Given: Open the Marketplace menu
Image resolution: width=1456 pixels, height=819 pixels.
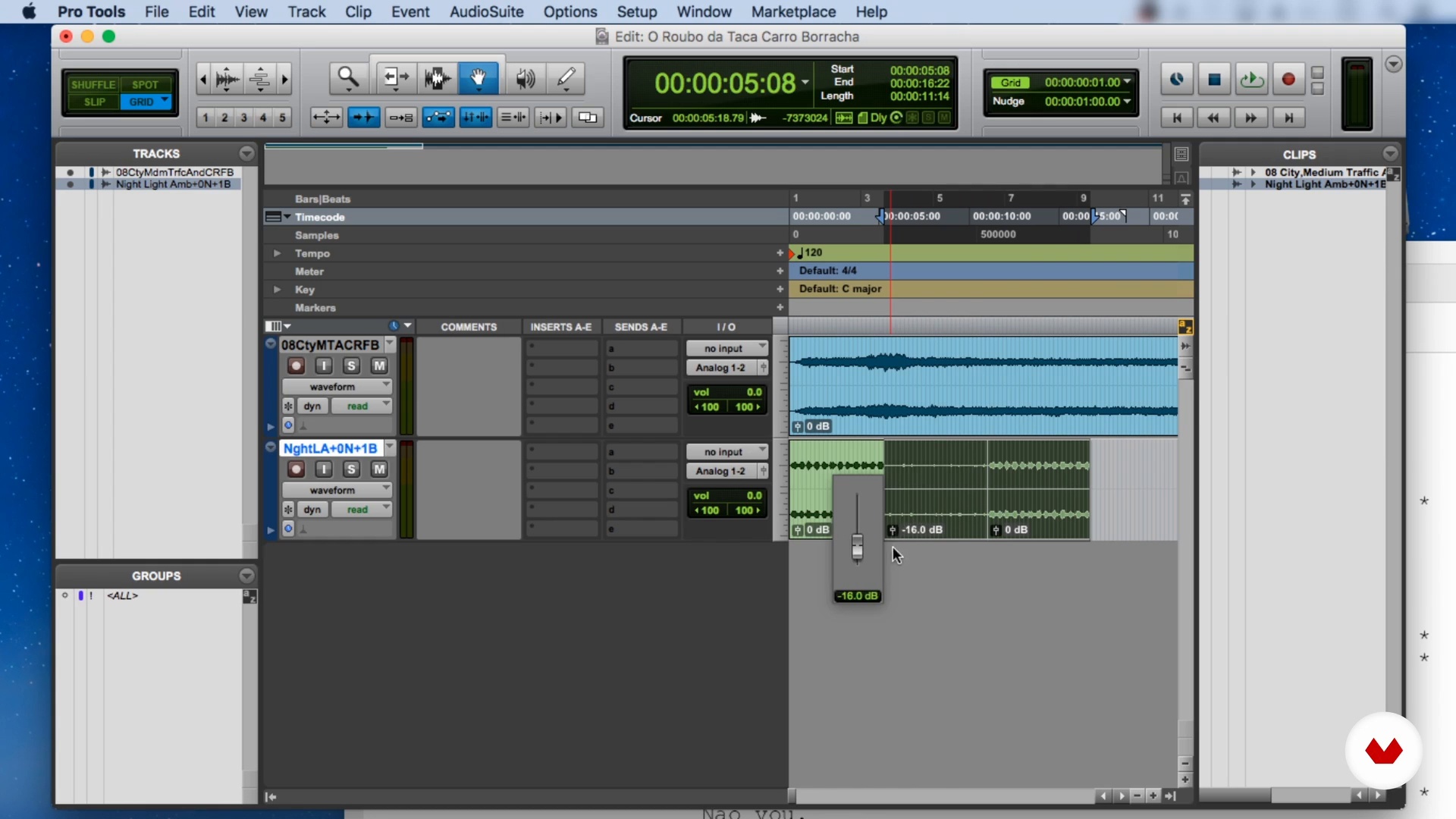Looking at the screenshot, I should click(793, 12).
